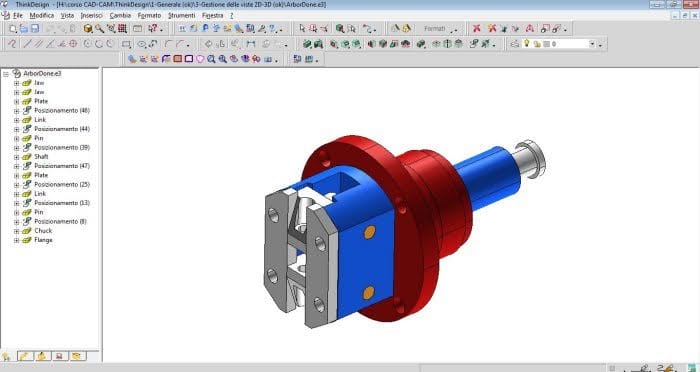Select Posizionamento (44) in the tree
The height and width of the screenshot is (372, 700).
(x=62, y=129)
